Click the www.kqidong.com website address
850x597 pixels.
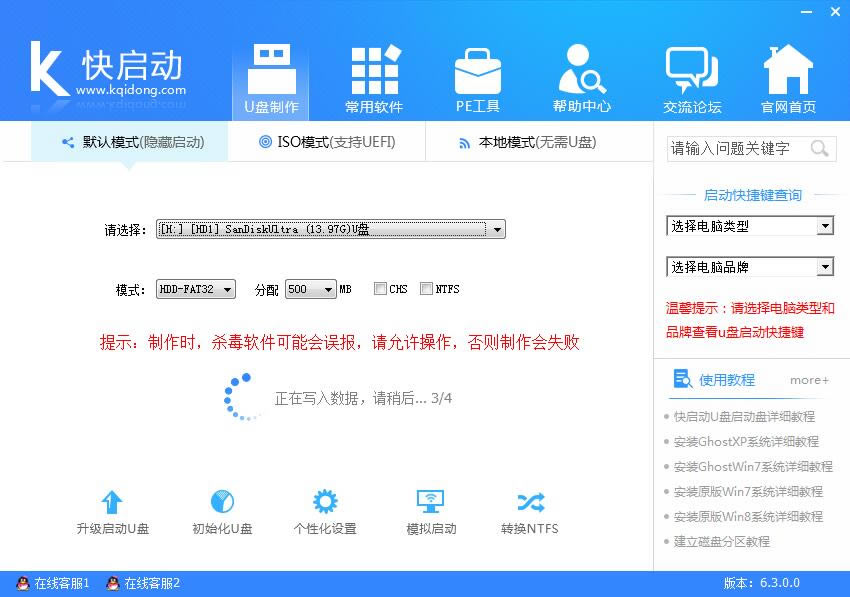pos(131,89)
